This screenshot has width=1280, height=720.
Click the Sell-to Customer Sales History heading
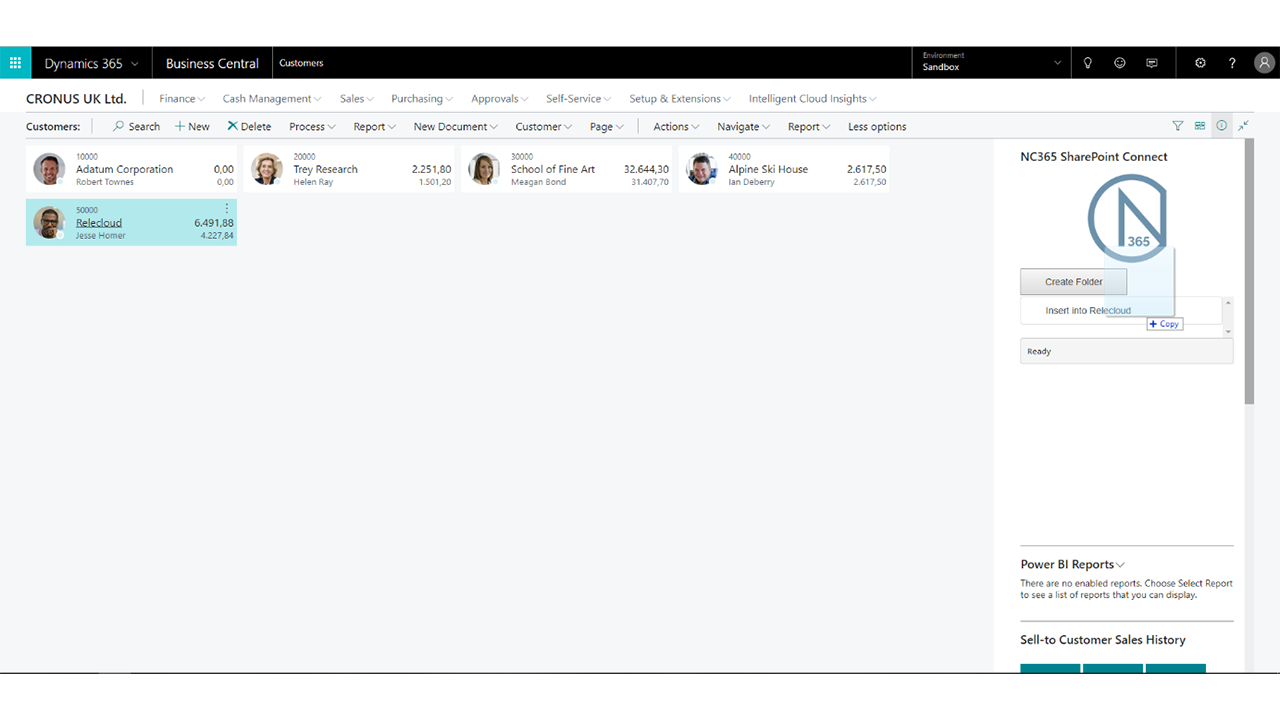tap(1103, 640)
